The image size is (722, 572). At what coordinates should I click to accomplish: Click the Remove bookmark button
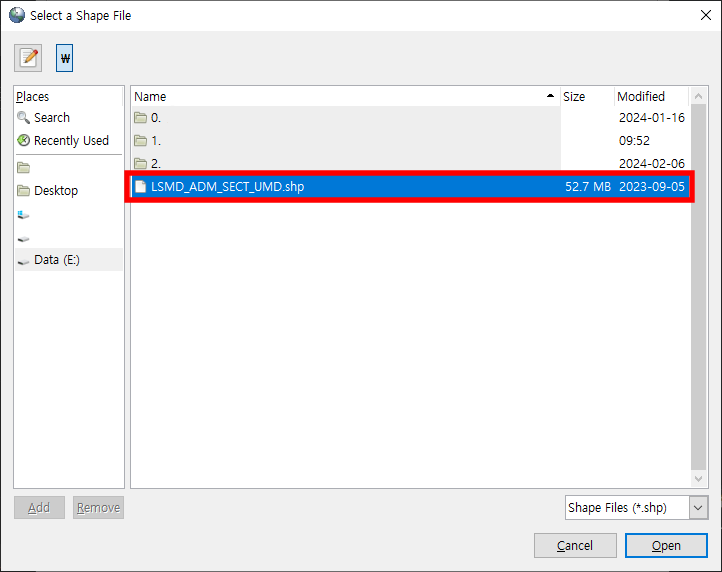(x=98, y=508)
